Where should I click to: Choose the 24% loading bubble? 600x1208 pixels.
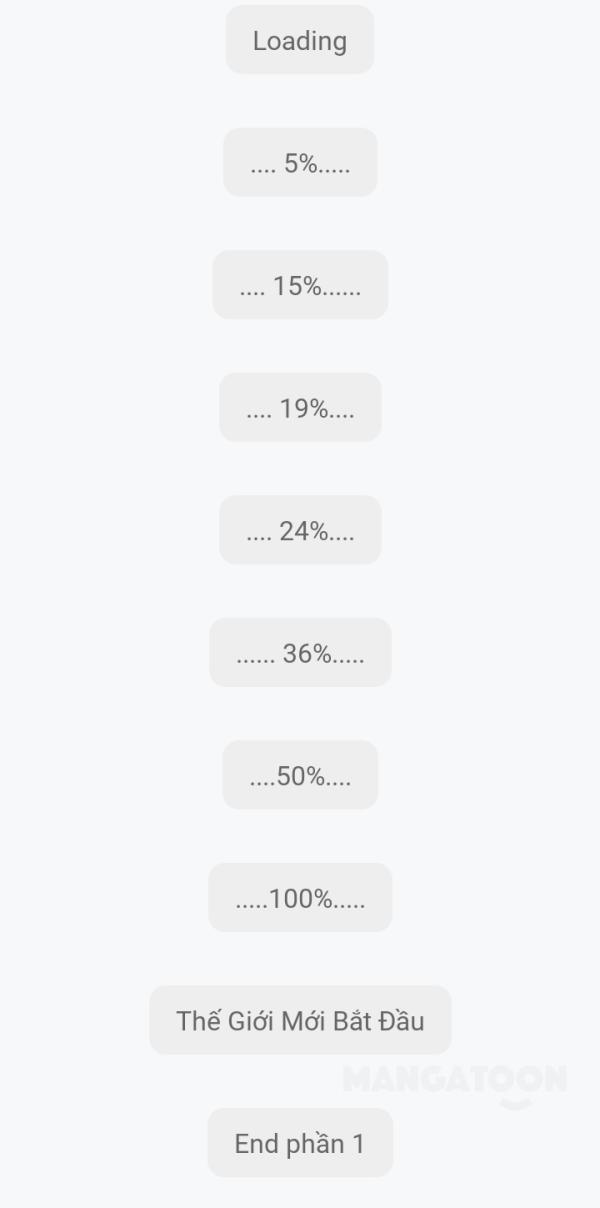point(300,530)
